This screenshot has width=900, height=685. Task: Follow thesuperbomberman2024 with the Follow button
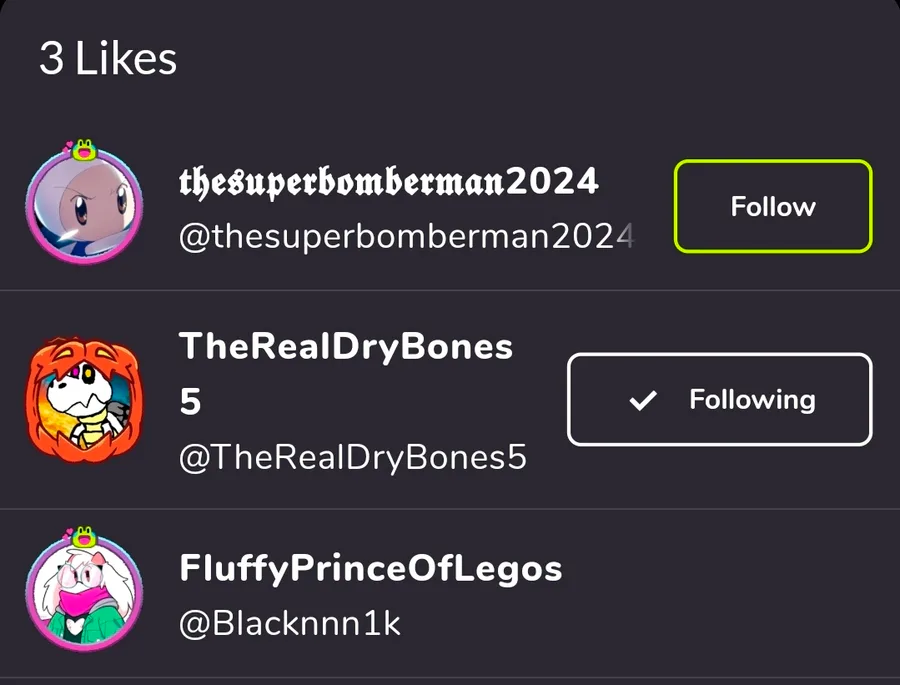coord(772,206)
